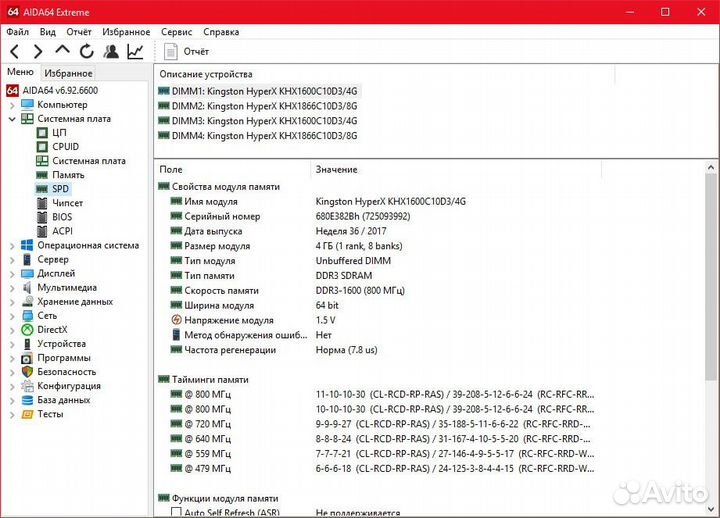Open the Чипсет tree item
The height and width of the screenshot is (518, 720).
pos(68,203)
